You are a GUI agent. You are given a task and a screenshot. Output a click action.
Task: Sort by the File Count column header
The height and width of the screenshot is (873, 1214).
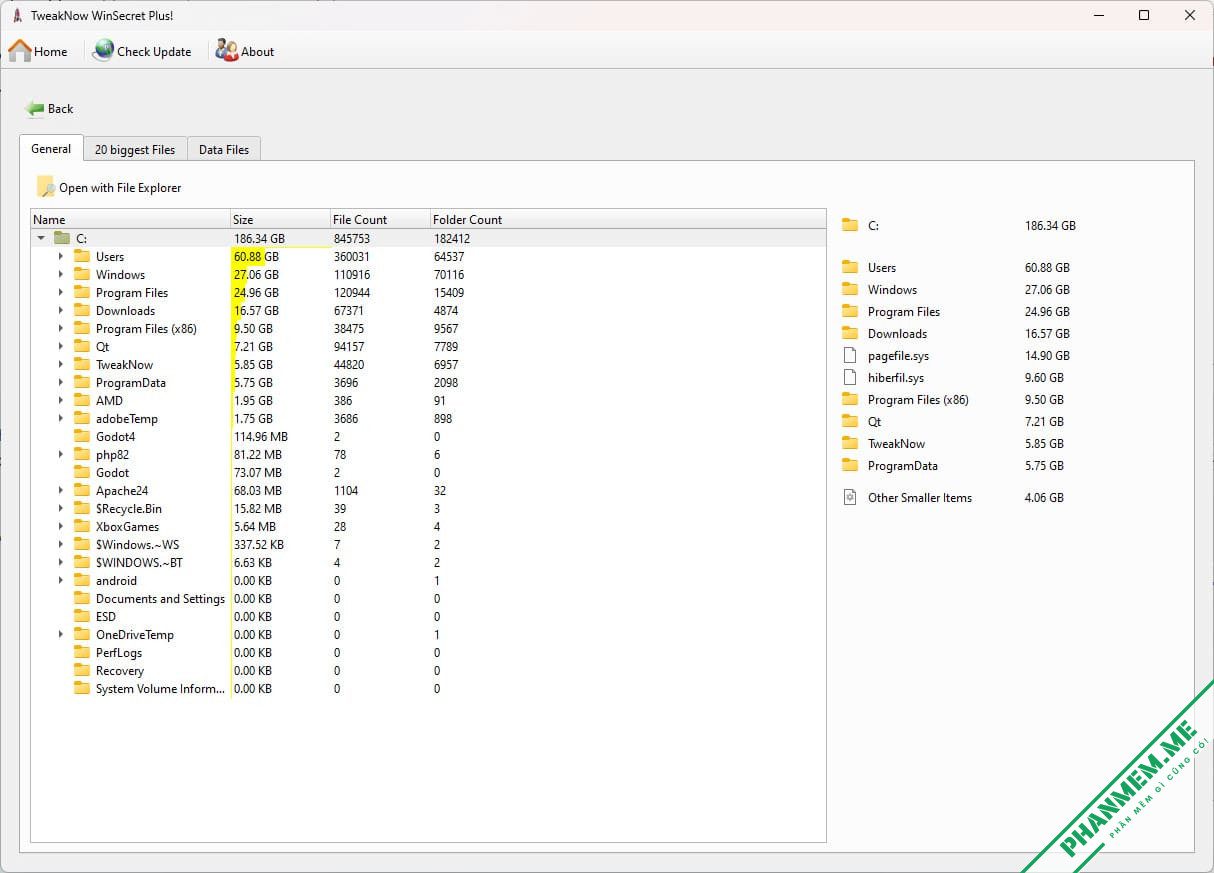coord(380,219)
